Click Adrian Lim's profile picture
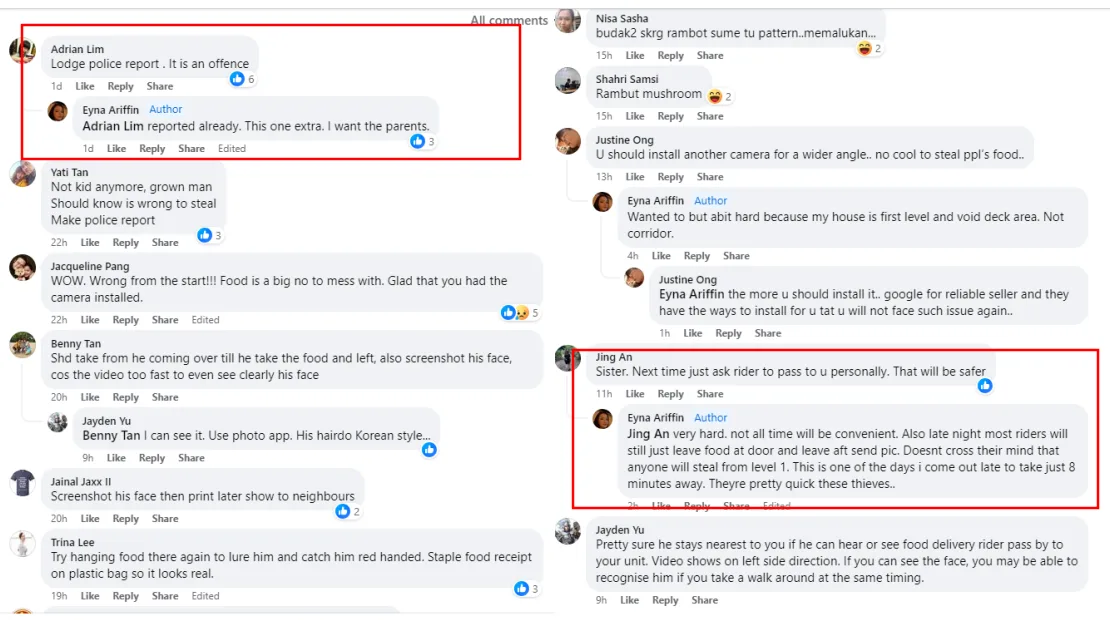The width and height of the screenshot is (1110, 620). 23,51
